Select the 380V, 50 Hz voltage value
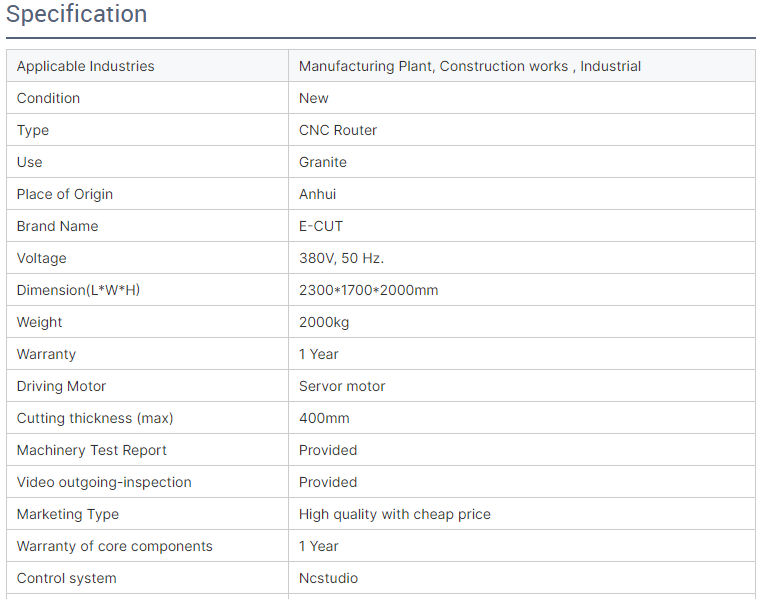The width and height of the screenshot is (766, 599). [341, 258]
